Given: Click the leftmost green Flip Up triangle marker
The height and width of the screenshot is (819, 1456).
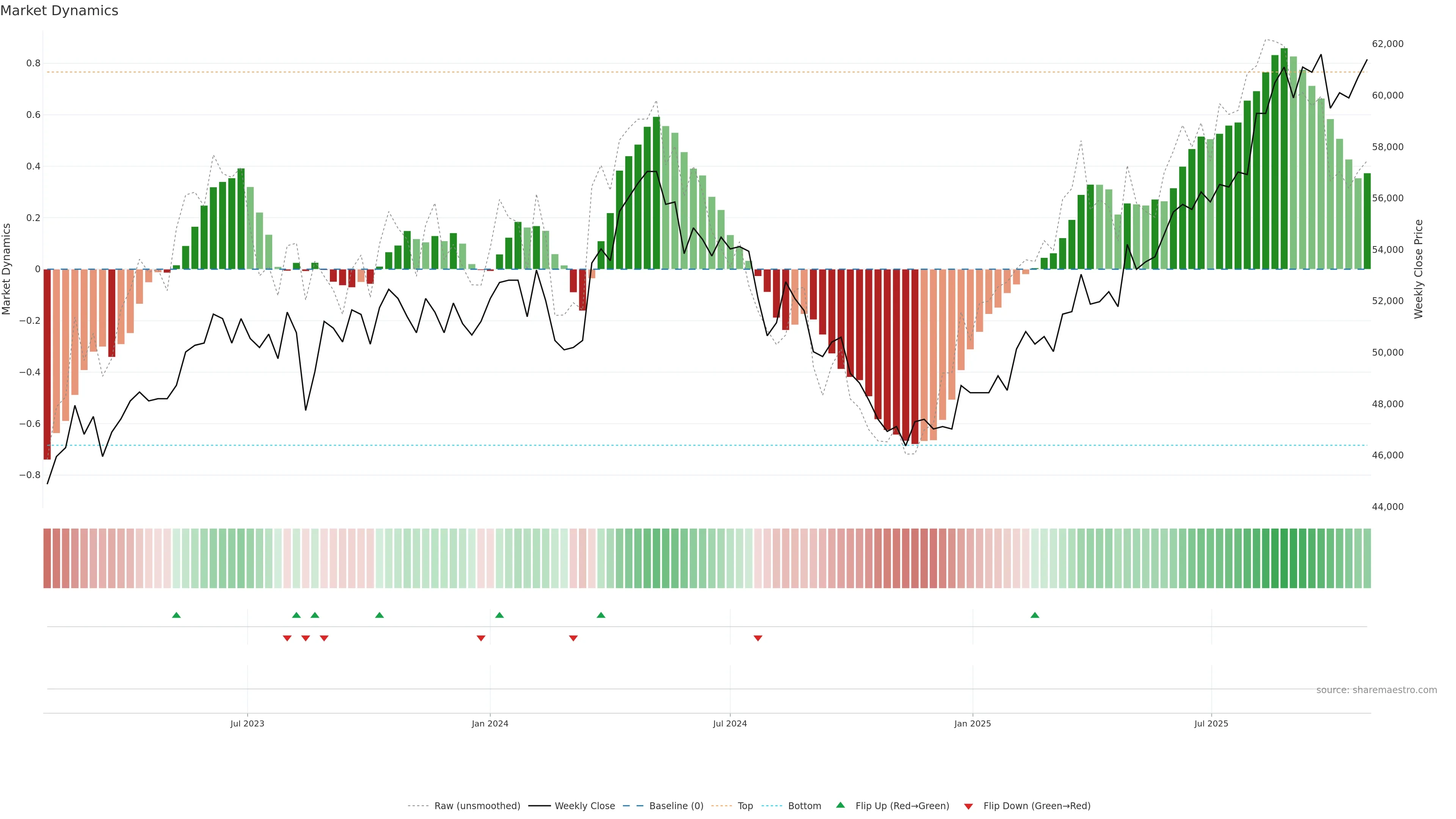Looking at the screenshot, I should 176,615.
